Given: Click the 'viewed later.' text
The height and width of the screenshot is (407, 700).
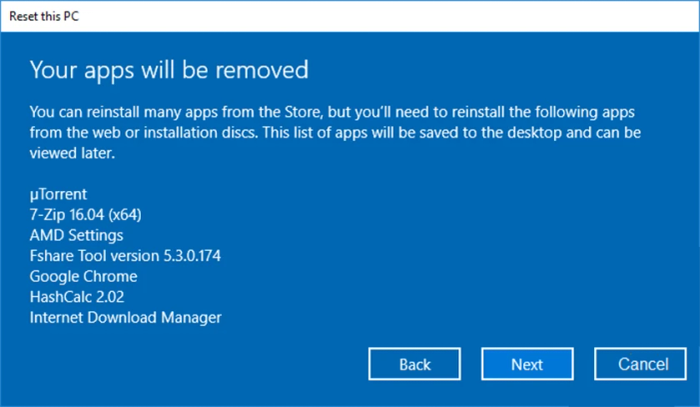Looking at the screenshot, I should tap(72, 152).
